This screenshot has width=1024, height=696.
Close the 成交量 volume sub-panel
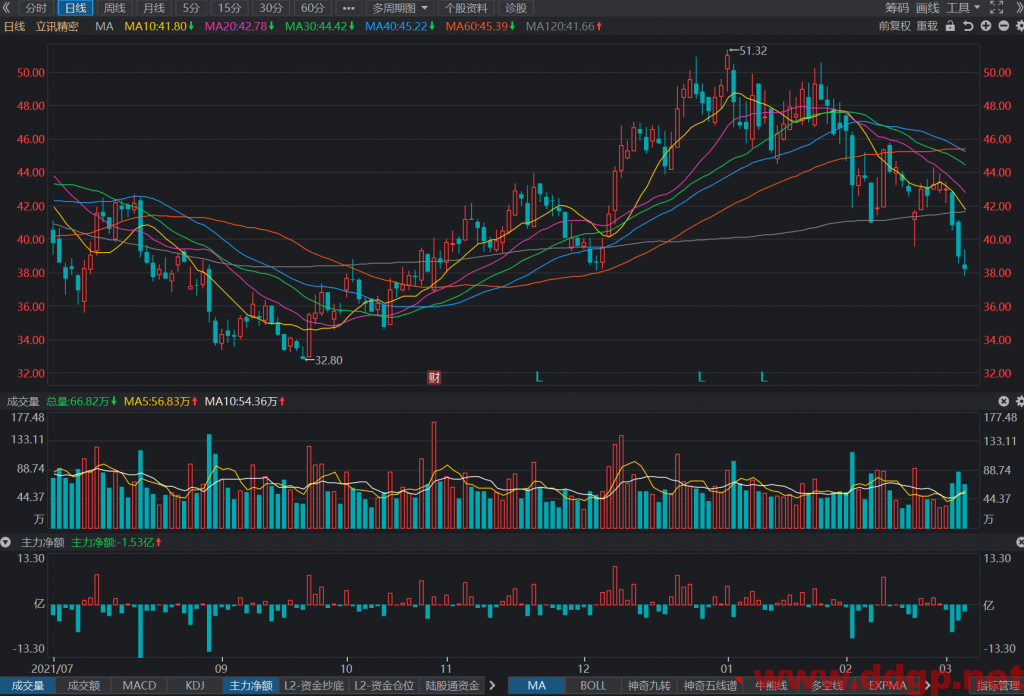click(1004, 401)
